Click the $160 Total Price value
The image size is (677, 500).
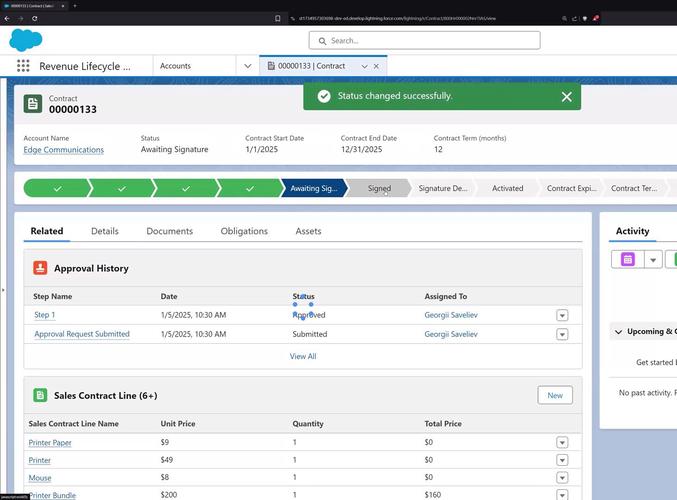pyautogui.click(x=433, y=495)
